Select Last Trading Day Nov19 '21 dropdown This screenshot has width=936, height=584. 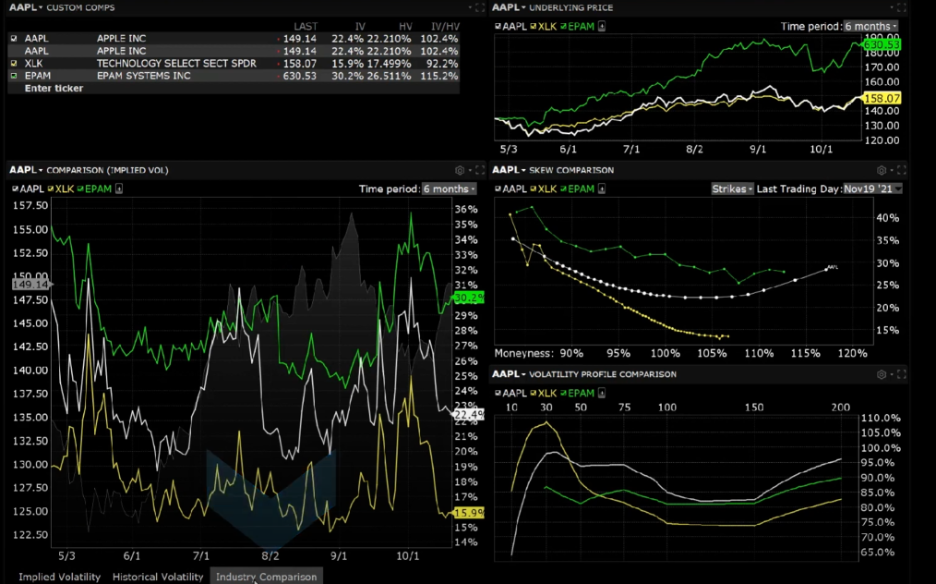[872, 189]
